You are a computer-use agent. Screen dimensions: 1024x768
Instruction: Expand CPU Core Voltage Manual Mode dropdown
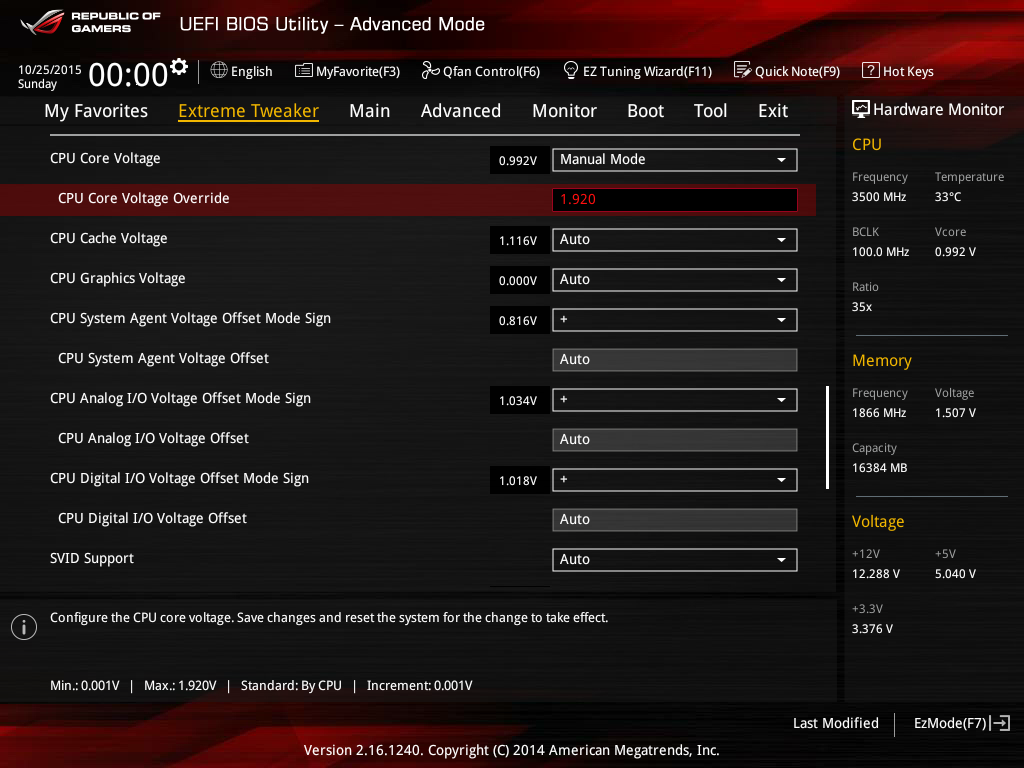675,159
